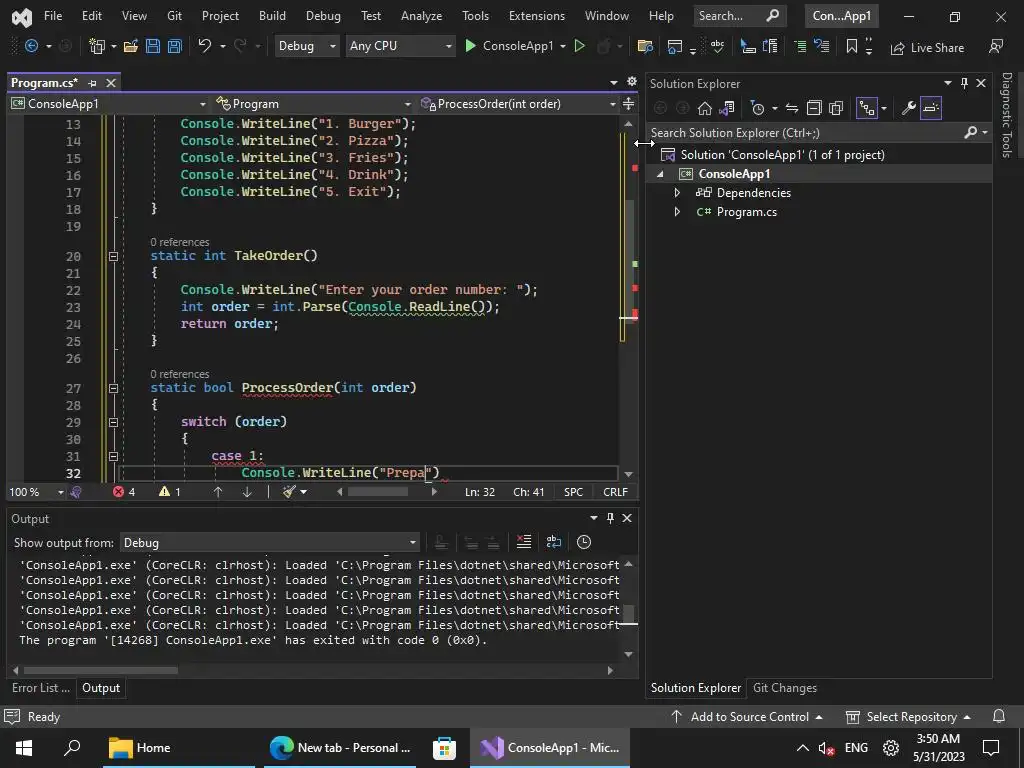Select the Program.cs* editor tab

coord(44,83)
